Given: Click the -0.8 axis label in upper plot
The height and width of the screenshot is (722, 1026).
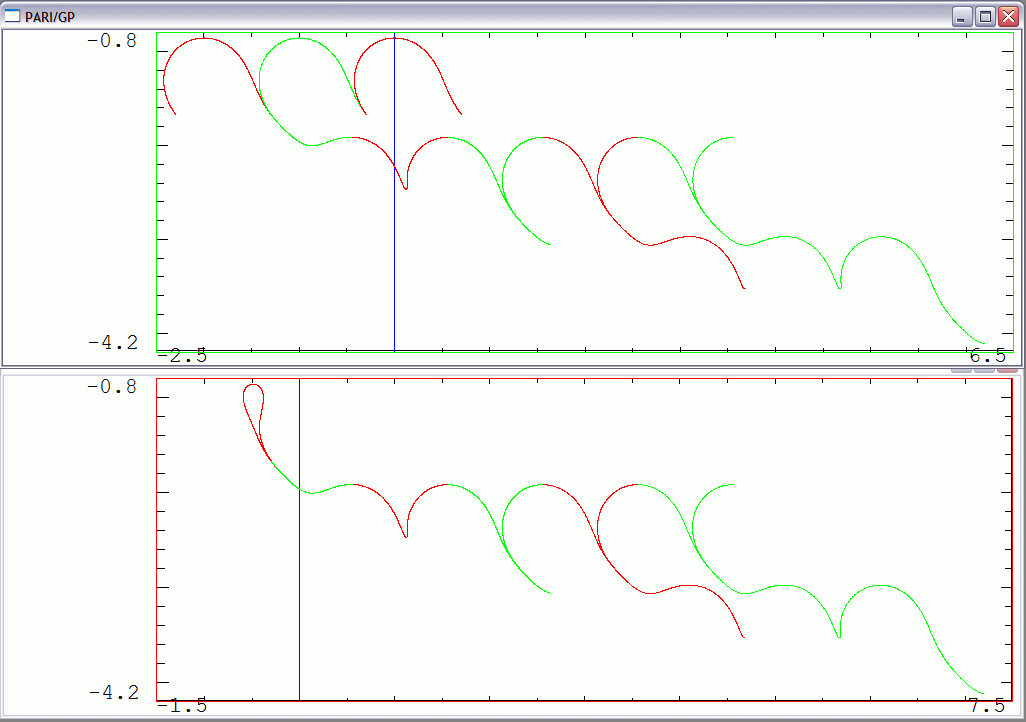Looking at the screenshot, I should (x=113, y=43).
